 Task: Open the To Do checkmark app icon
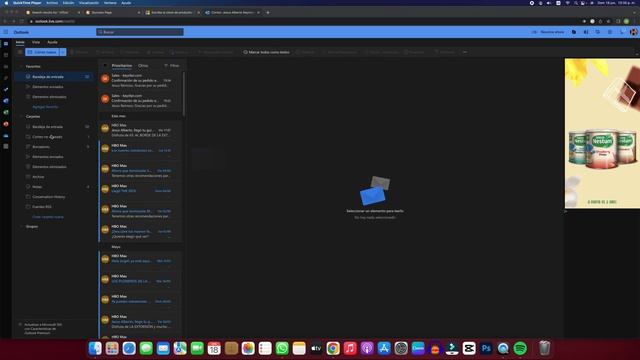(x=6, y=89)
